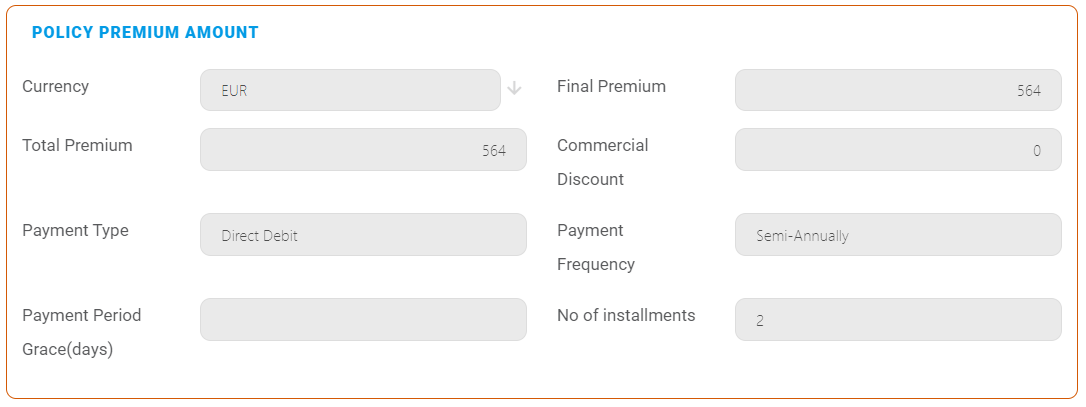Select the Total Premium input field
This screenshot has width=1086, height=407.
(363, 150)
